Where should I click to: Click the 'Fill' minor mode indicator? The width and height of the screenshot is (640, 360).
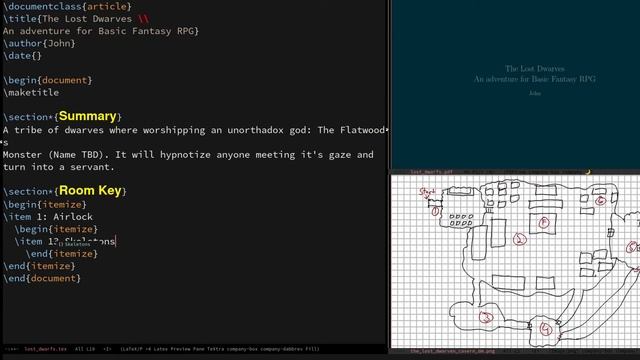311,349
